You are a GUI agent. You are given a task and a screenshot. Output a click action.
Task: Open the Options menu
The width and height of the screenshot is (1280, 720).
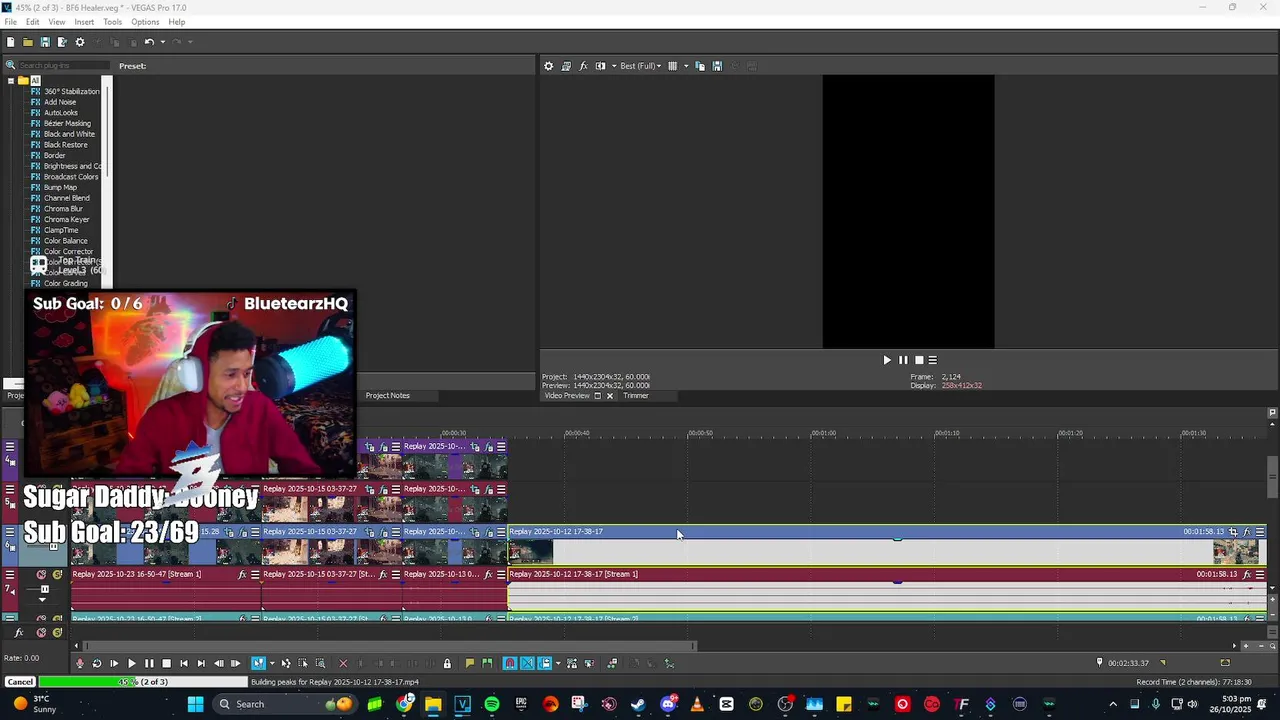(145, 22)
